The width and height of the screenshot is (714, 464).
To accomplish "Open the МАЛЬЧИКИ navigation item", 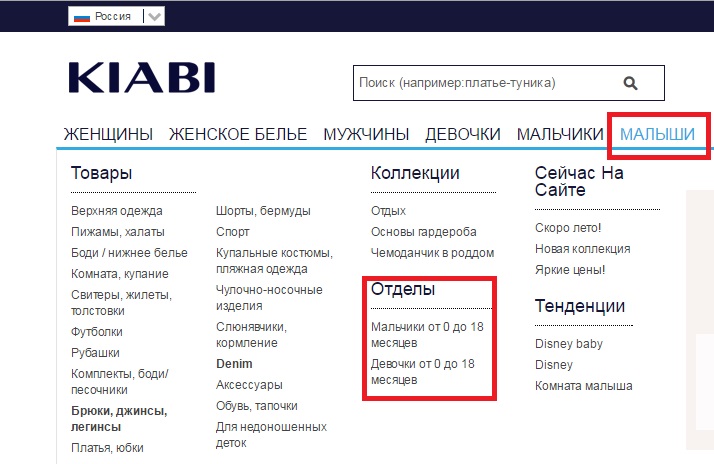I will tap(560, 134).
